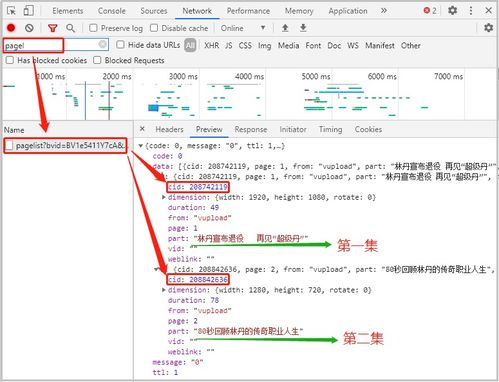Viewport: 499px width, 382px height.
Task: Select the pagelist?bvid request row
Action: [66, 145]
